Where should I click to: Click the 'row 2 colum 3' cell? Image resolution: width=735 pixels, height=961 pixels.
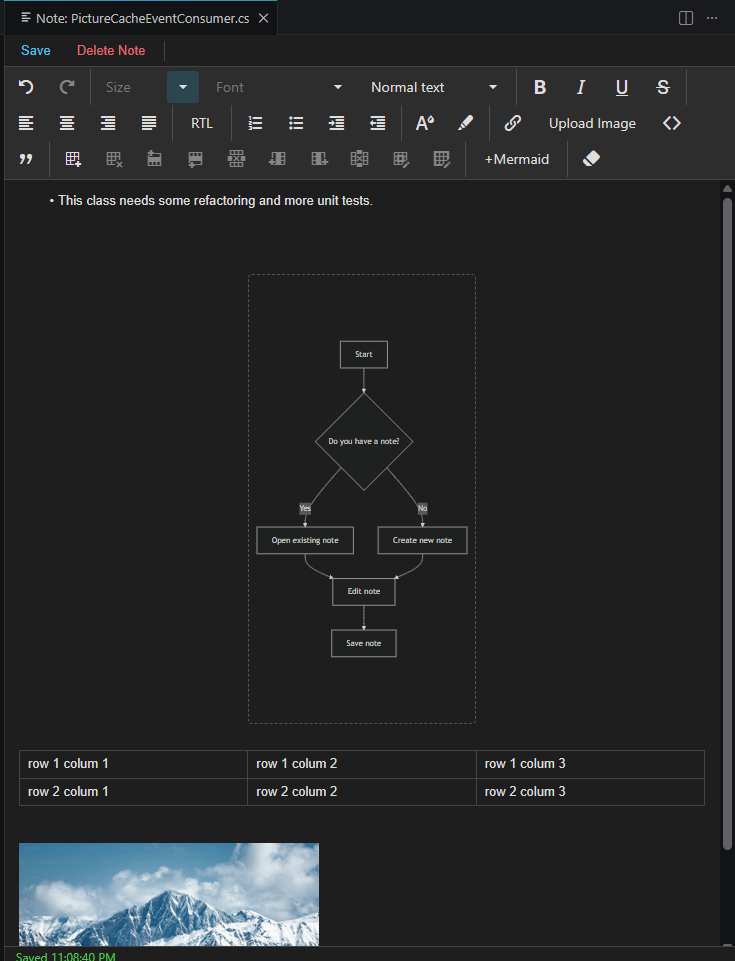590,792
